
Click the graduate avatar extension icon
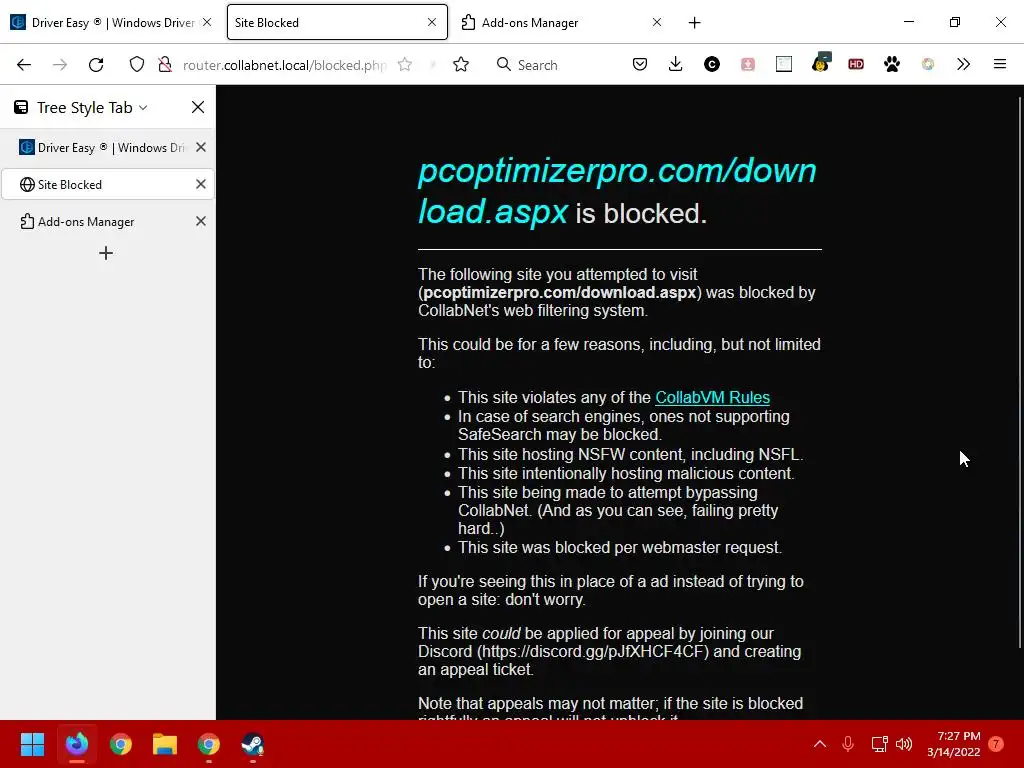click(x=821, y=63)
